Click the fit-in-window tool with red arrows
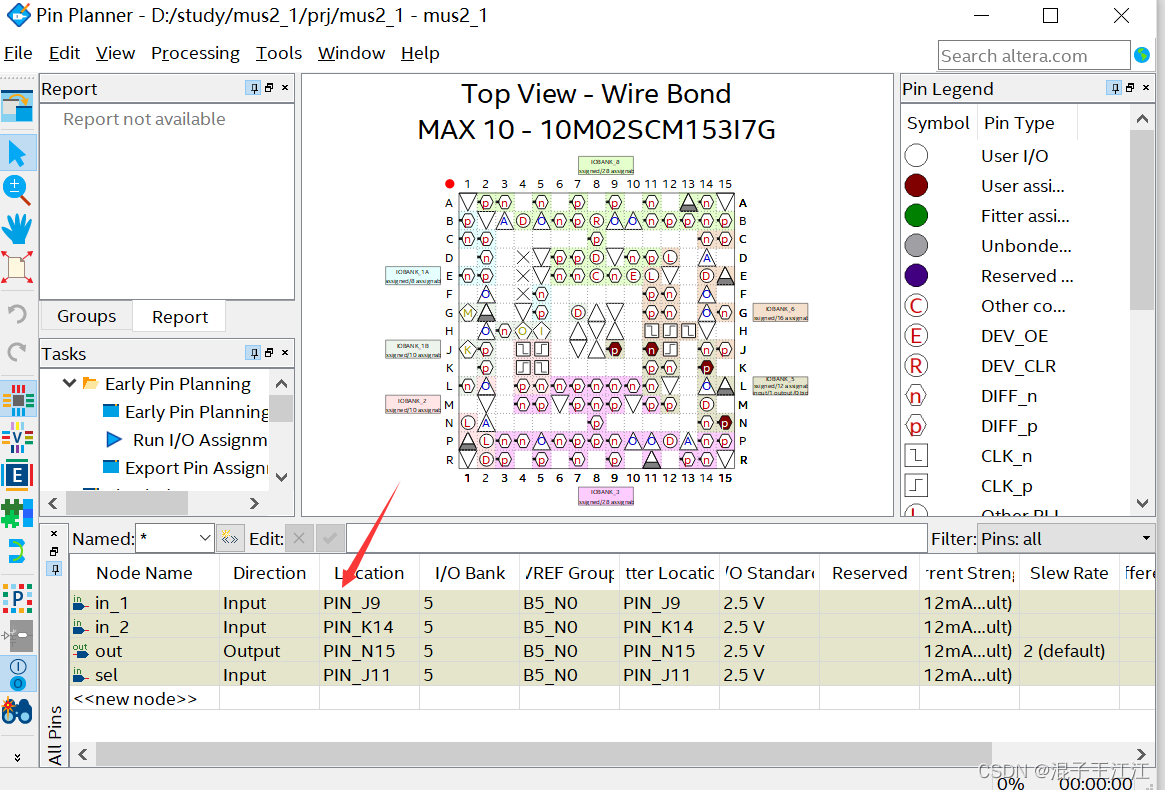This screenshot has width=1165, height=790. click(17, 267)
